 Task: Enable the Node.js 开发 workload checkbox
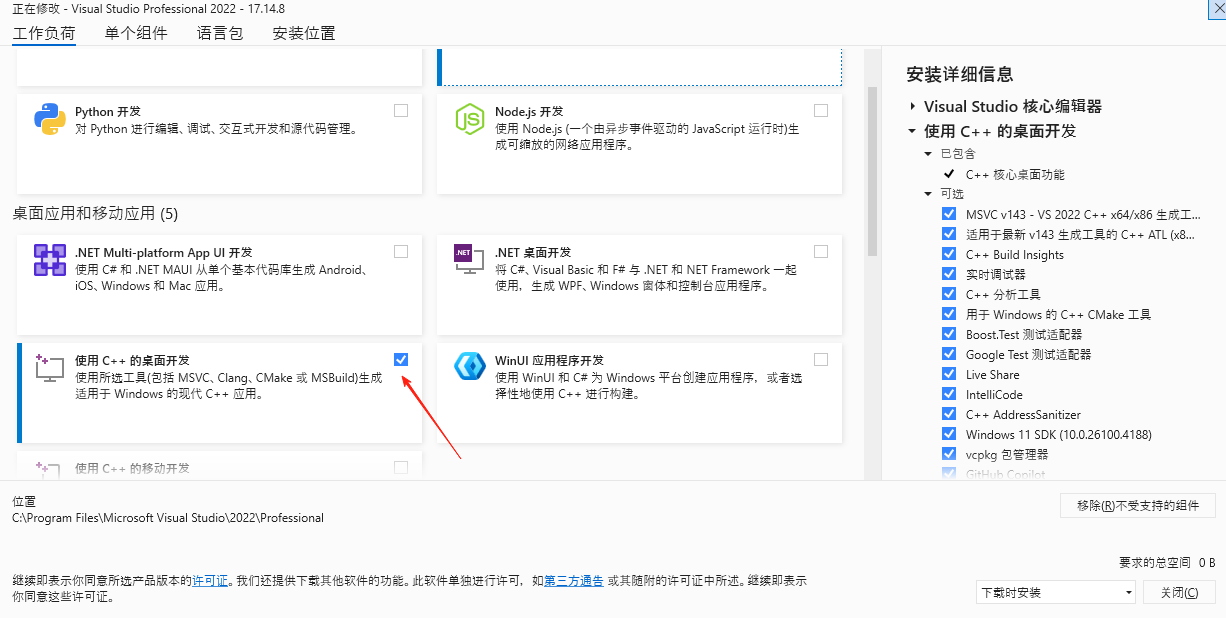[x=821, y=111]
